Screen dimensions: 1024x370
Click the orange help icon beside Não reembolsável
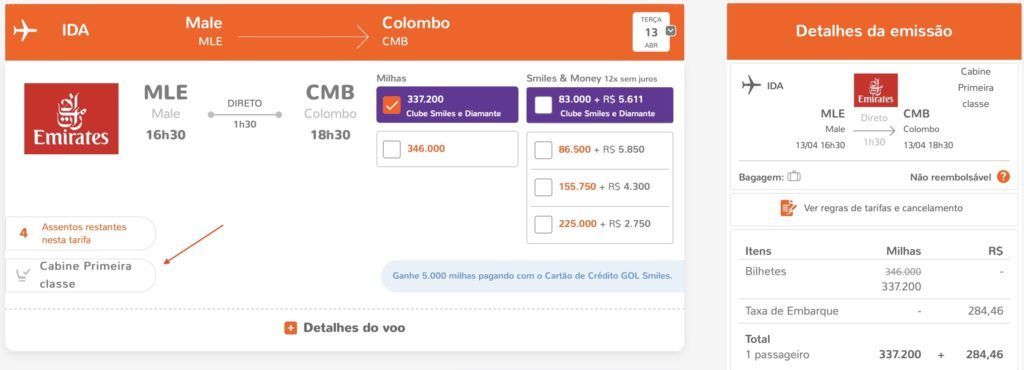click(1003, 177)
